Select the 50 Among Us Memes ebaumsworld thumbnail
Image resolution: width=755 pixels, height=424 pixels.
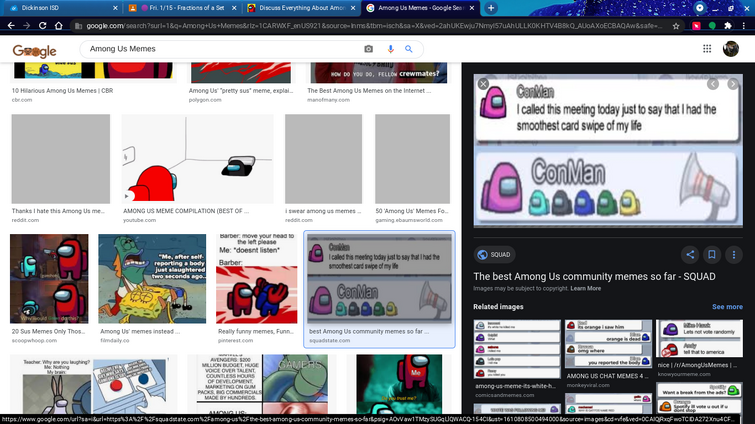pos(412,158)
